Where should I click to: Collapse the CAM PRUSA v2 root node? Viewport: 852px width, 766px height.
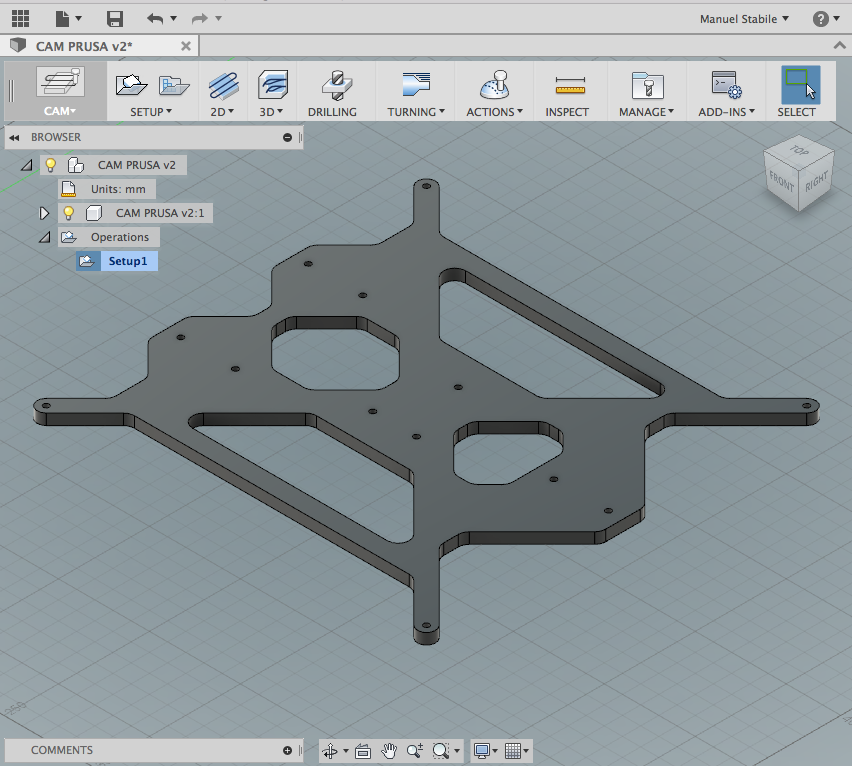click(x=27, y=165)
